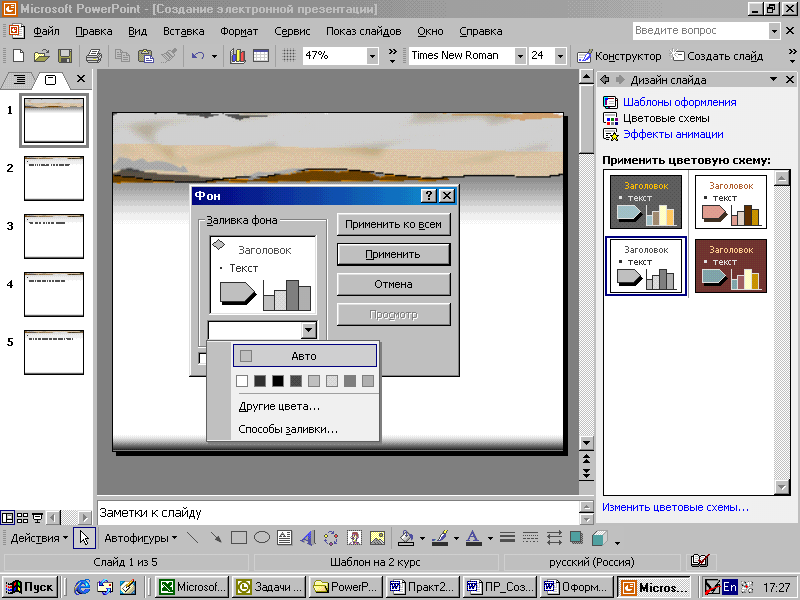This screenshot has height=600, width=800.
Task: Select the Arrow drawing tool
Action: point(216,538)
